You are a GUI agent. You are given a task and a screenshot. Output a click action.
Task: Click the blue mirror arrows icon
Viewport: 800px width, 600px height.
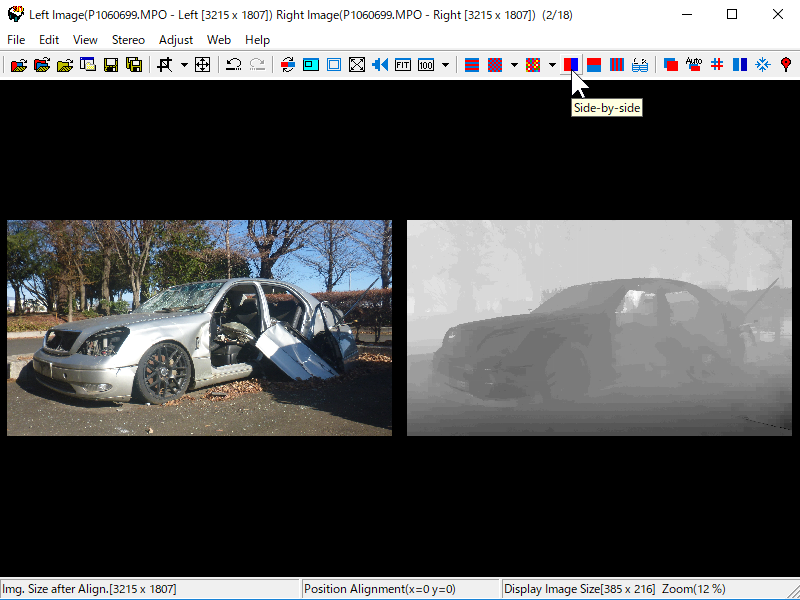click(380, 65)
